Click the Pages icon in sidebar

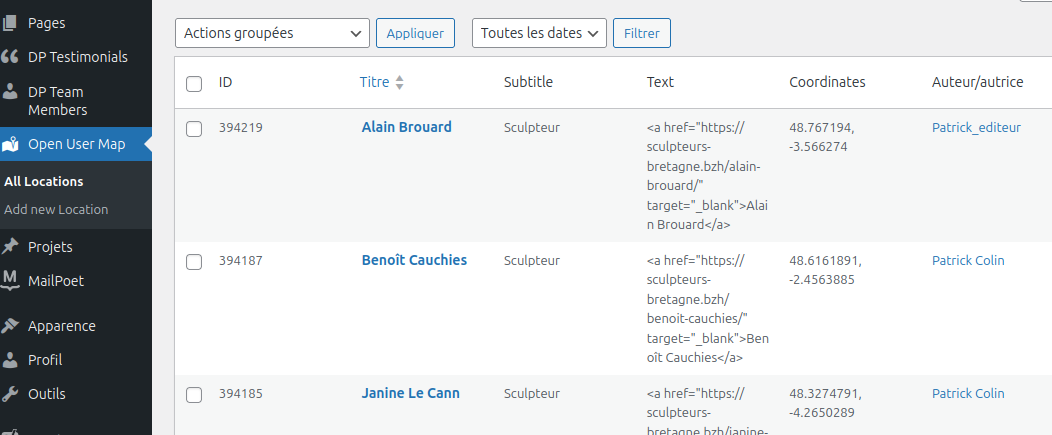pyautogui.click(x=11, y=22)
